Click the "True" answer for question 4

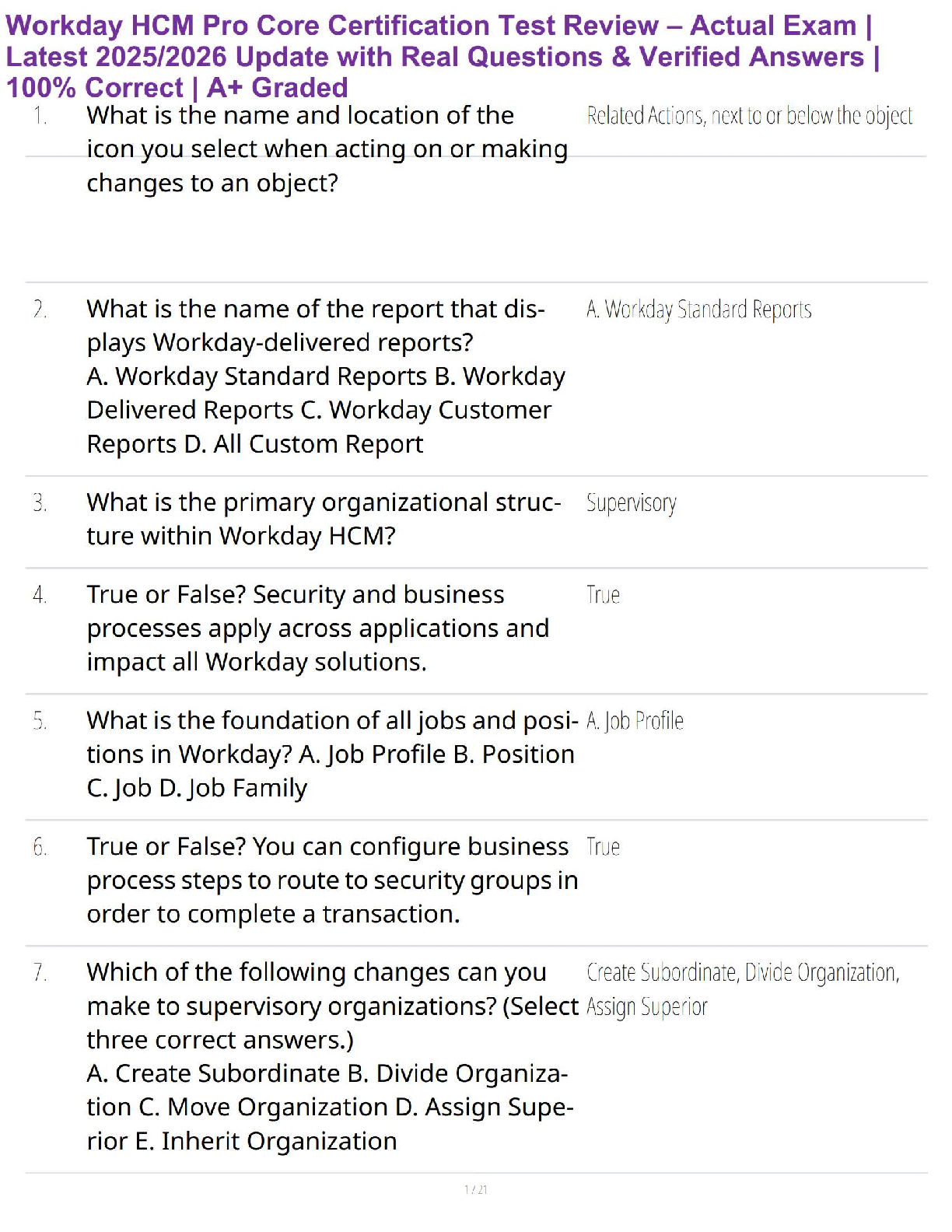603,595
